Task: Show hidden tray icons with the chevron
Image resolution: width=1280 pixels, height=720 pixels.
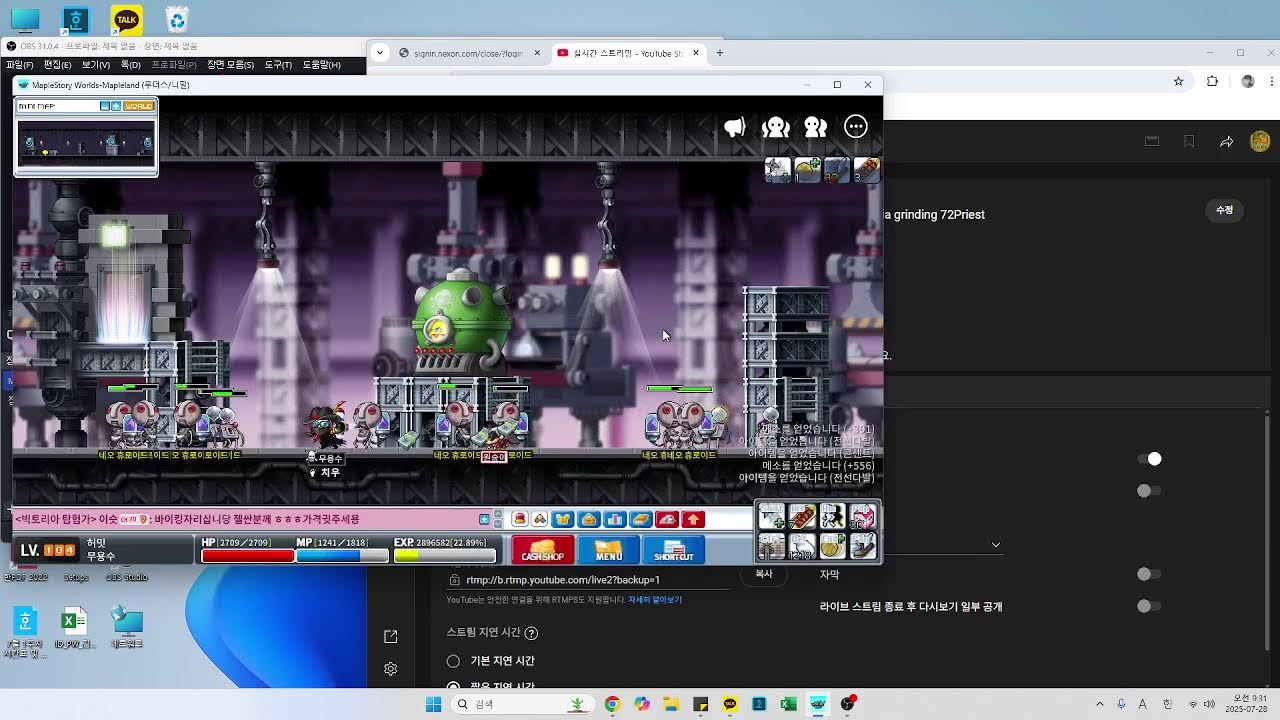Action: tap(1100, 704)
